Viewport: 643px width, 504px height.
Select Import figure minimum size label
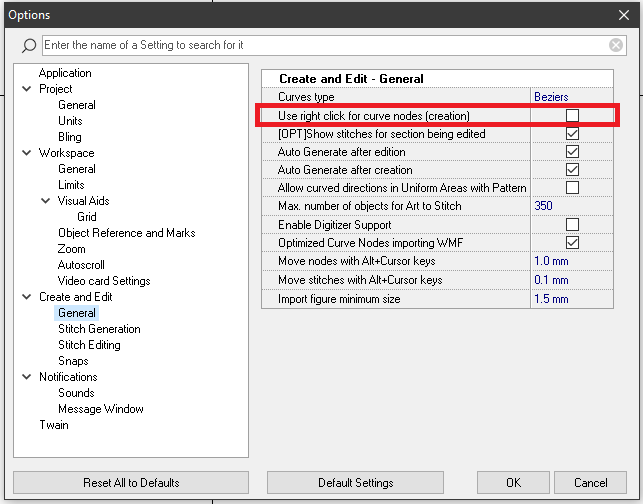[339, 299]
